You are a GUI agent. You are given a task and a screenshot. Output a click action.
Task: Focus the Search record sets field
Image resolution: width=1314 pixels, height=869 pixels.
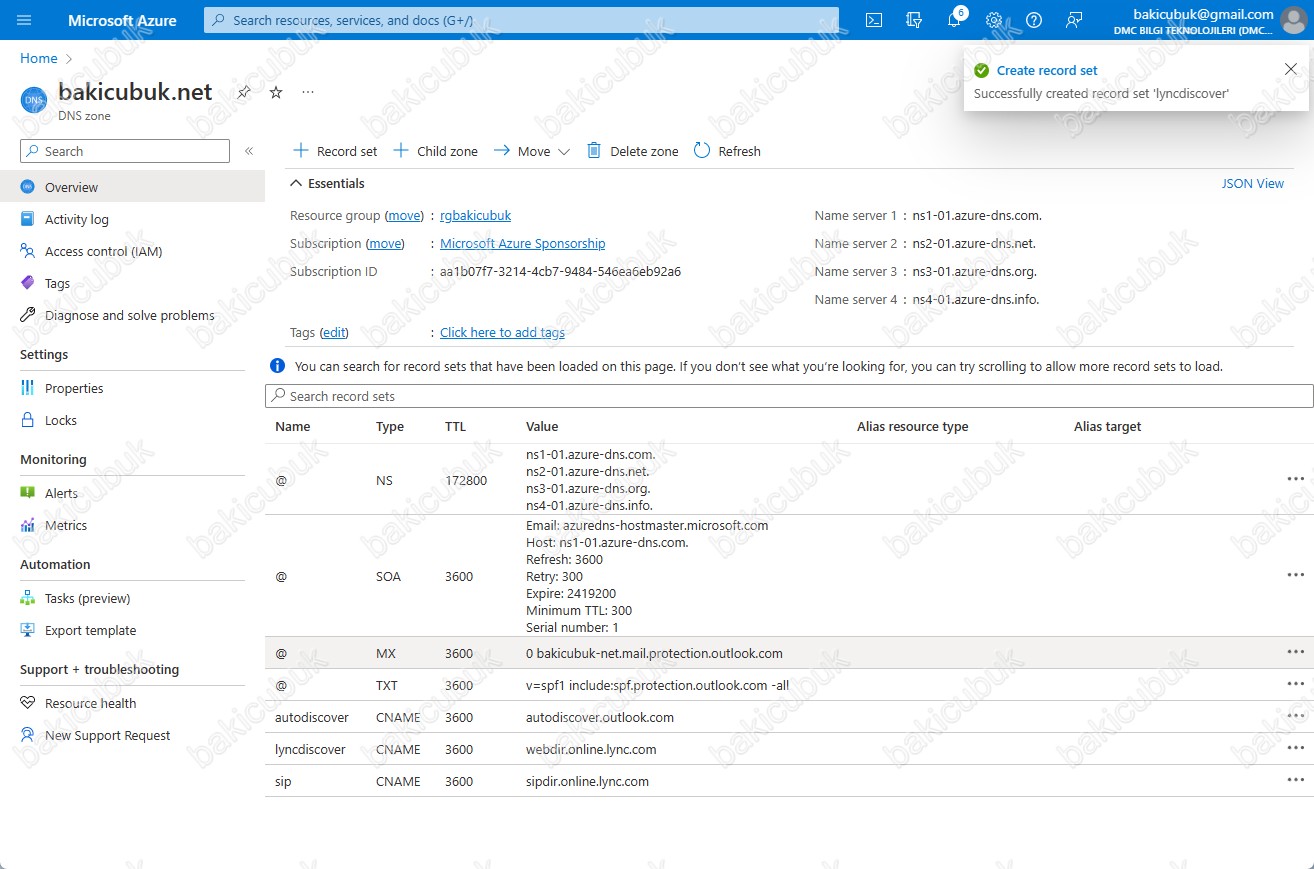(789, 396)
